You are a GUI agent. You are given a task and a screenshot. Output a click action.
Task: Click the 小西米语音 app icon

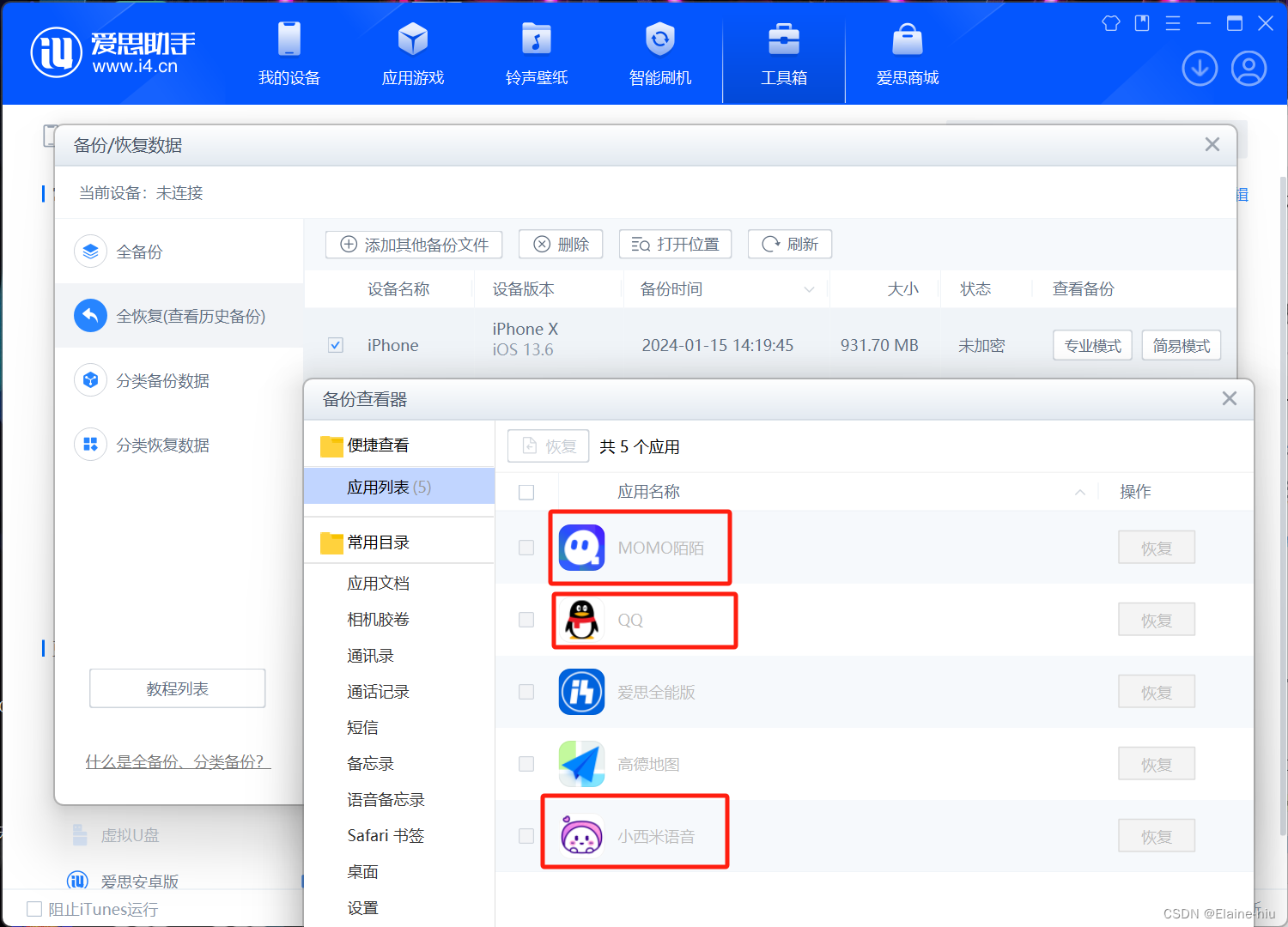[x=581, y=836]
